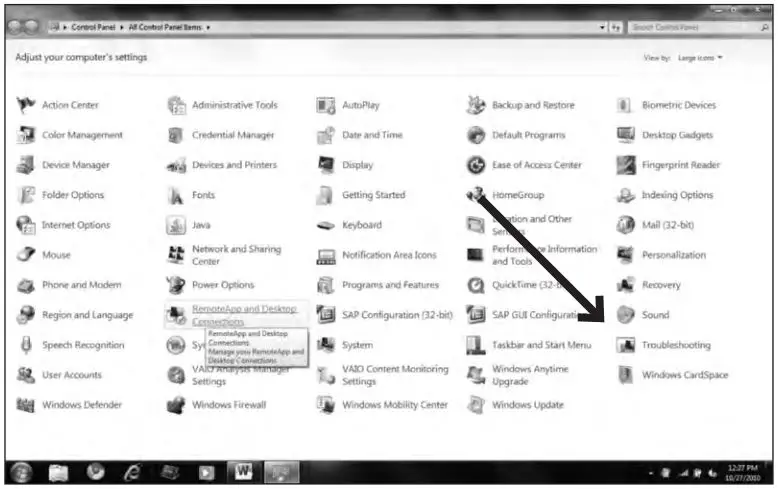The width and height of the screenshot is (778, 489).
Task: Open the Windows Defender icon
Action: click(x=26, y=405)
